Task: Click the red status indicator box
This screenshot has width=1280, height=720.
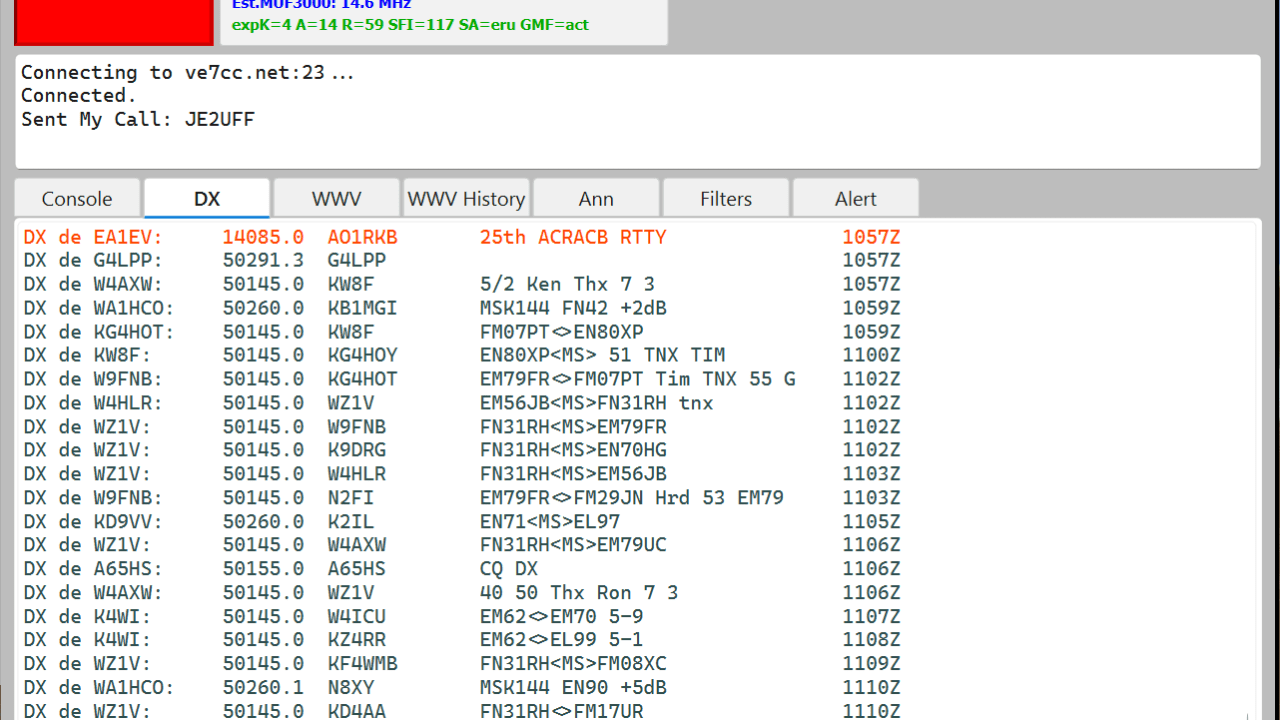Action: pyautogui.click(x=114, y=22)
